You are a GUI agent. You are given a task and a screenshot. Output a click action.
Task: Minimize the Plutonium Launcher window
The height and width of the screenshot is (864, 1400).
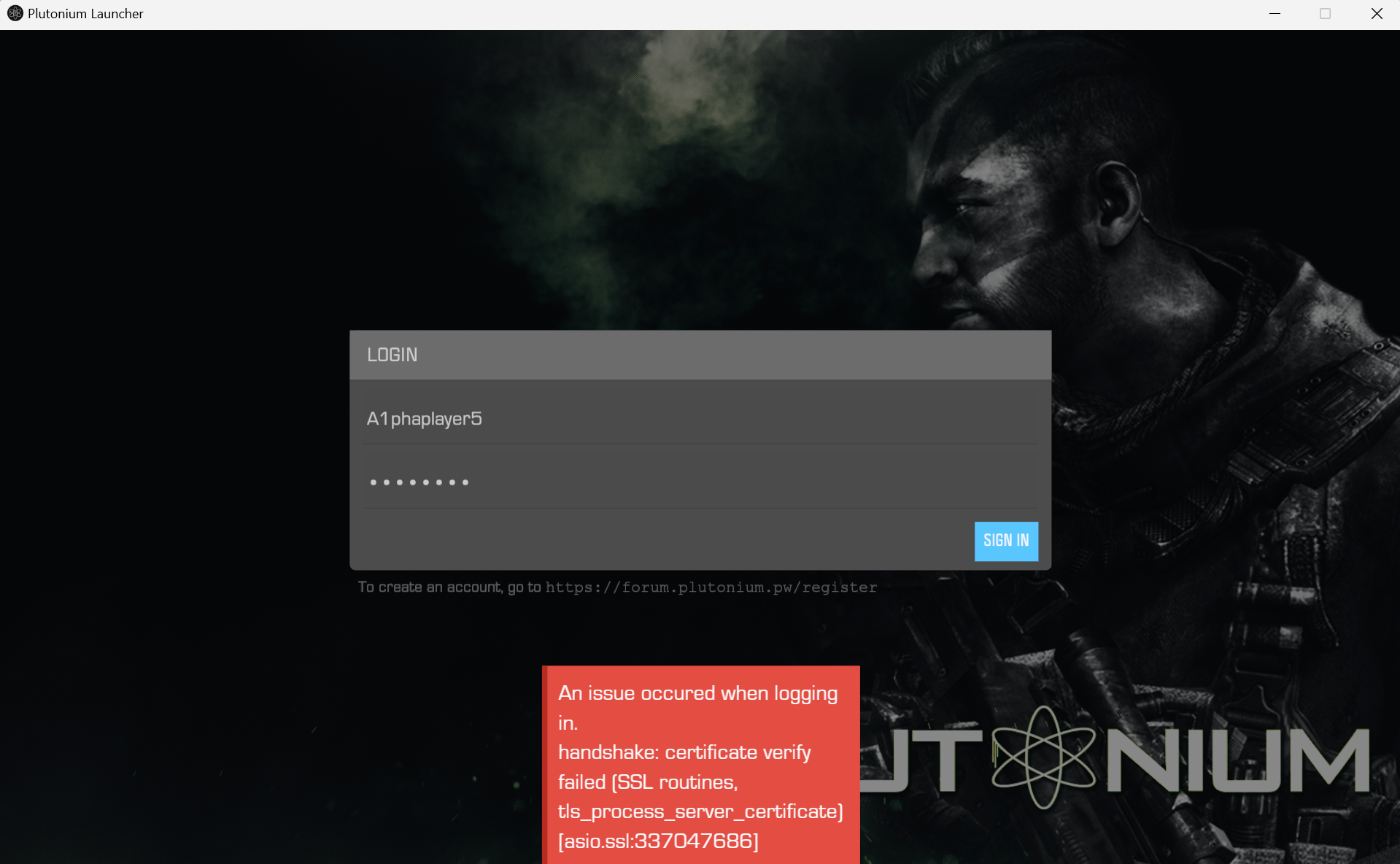pyautogui.click(x=1275, y=14)
